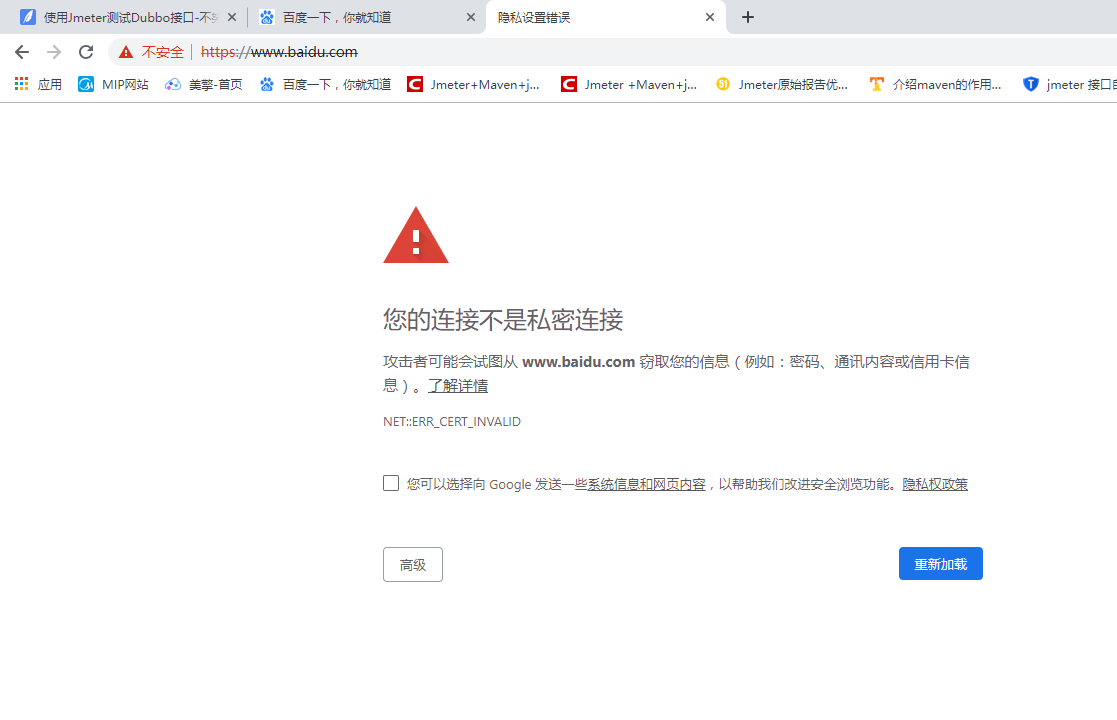Click the NET::ERR_CERT_INVALID error code text

pos(452,422)
